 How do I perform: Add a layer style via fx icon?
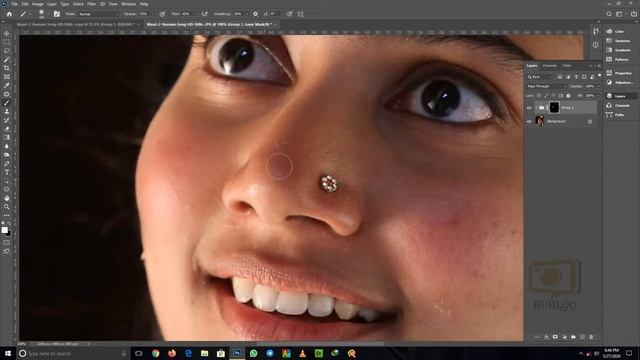click(x=546, y=337)
